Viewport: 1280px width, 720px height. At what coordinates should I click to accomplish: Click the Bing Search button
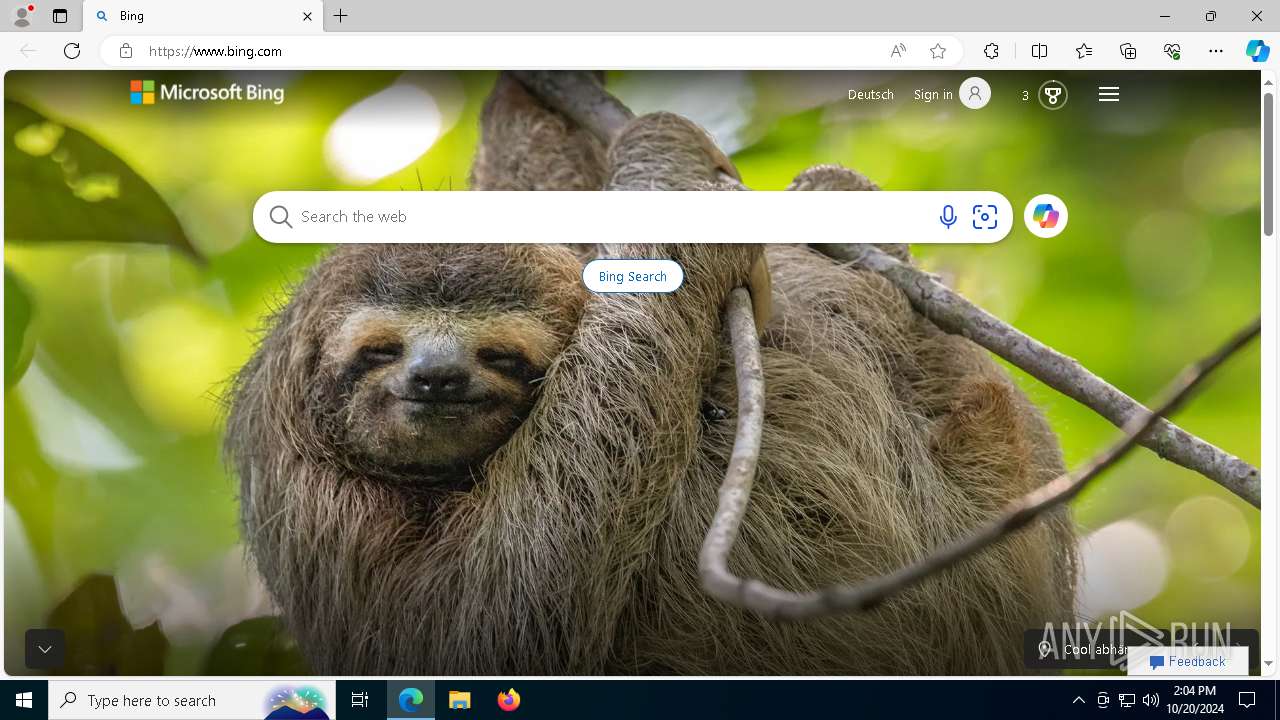pyautogui.click(x=633, y=276)
